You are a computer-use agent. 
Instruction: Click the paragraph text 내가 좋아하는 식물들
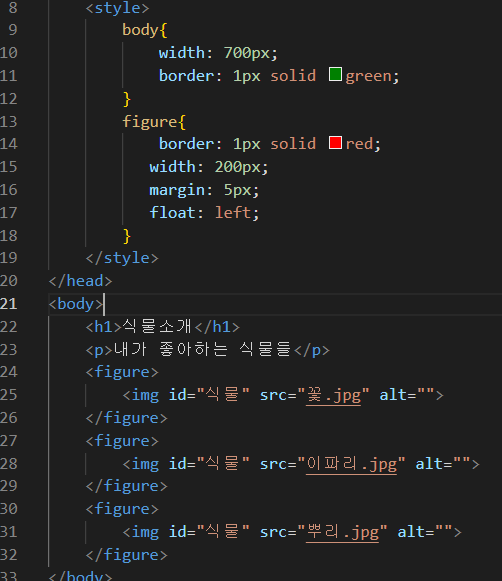click(x=203, y=349)
